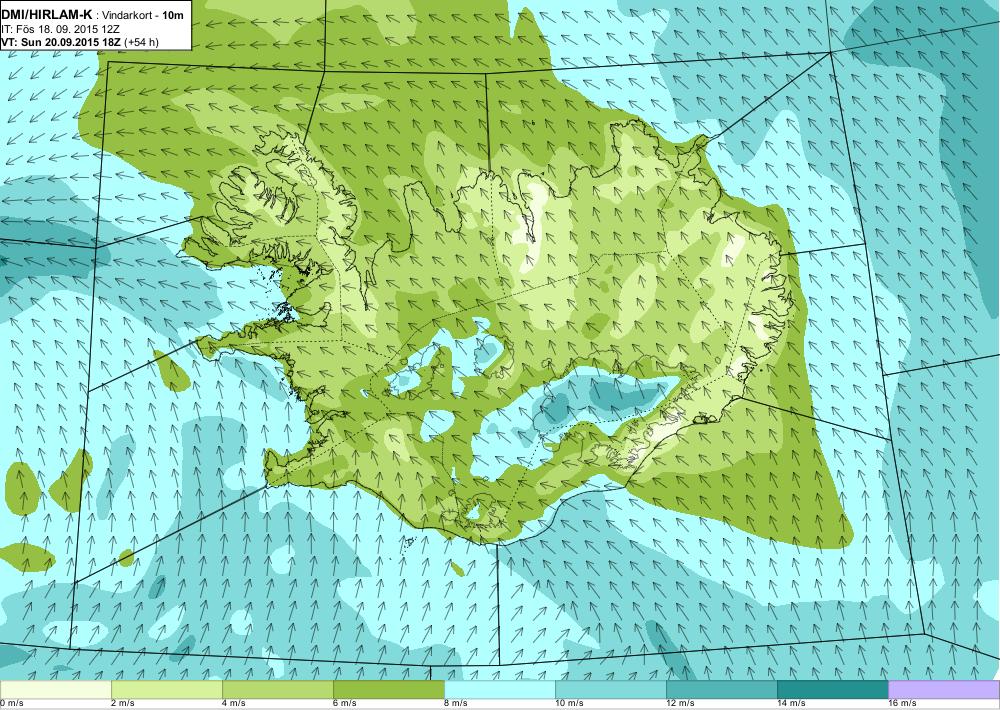
Task: Click the '8 m/s' legend label
Action: [456, 704]
